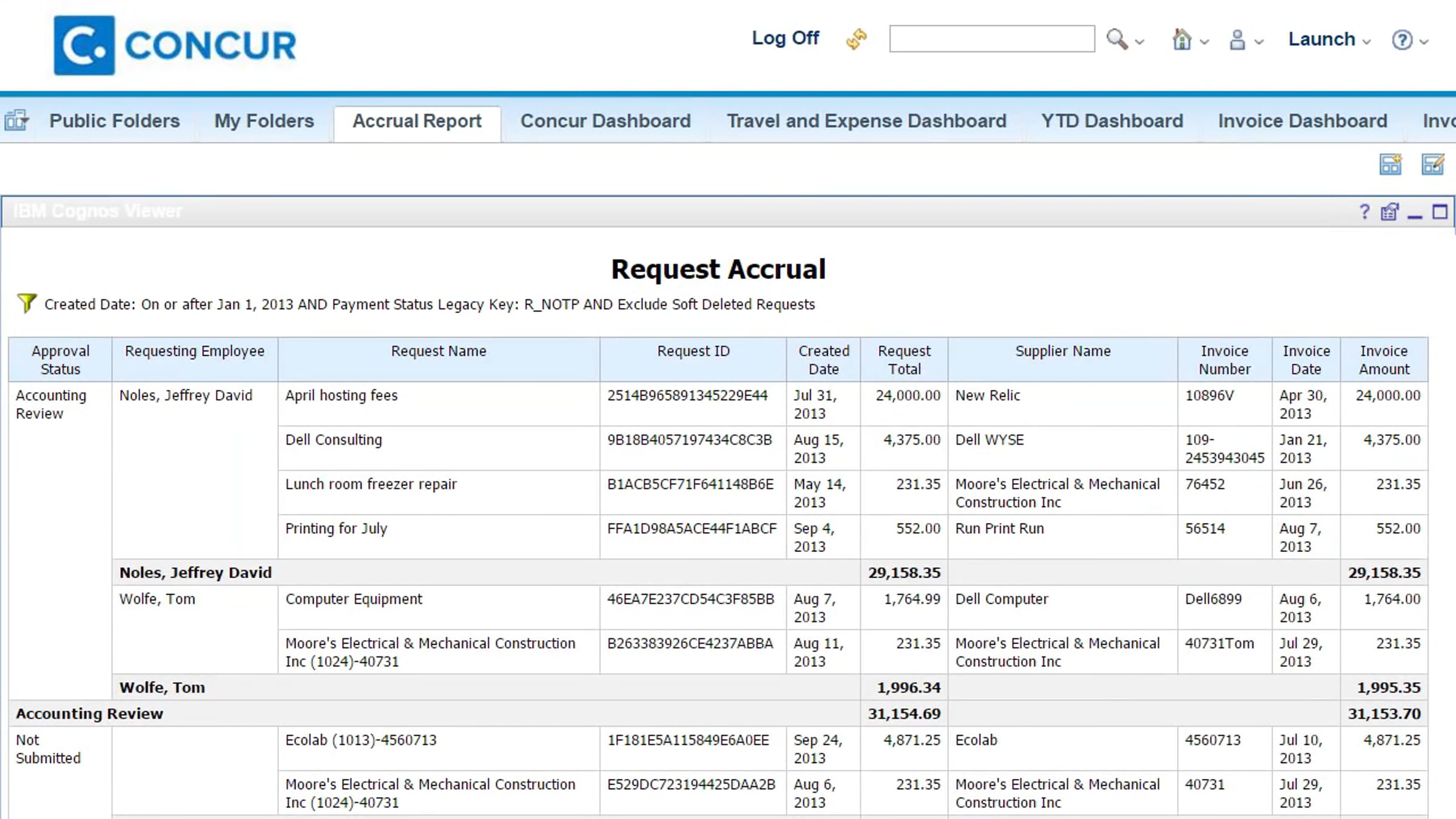Open the Invoice Dashboard tab
This screenshot has width=1456, height=819.
[x=1303, y=121]
